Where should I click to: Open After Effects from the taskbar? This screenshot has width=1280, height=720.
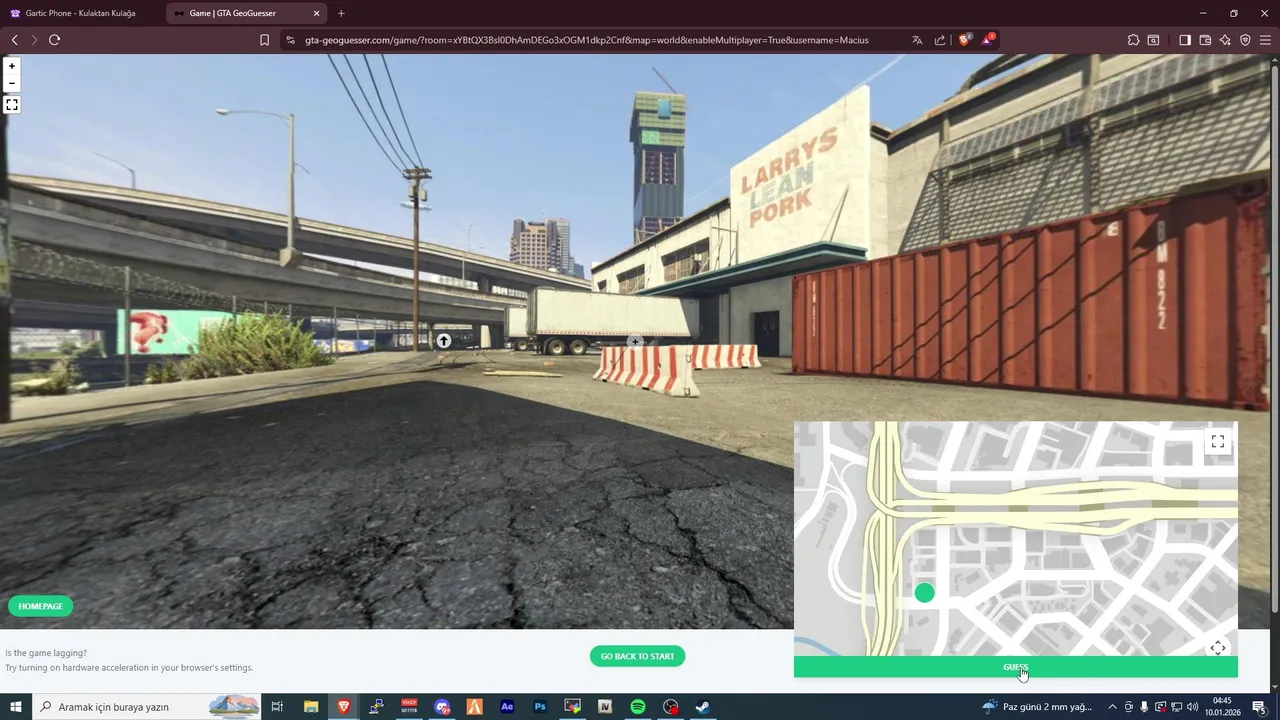point(507,707)
